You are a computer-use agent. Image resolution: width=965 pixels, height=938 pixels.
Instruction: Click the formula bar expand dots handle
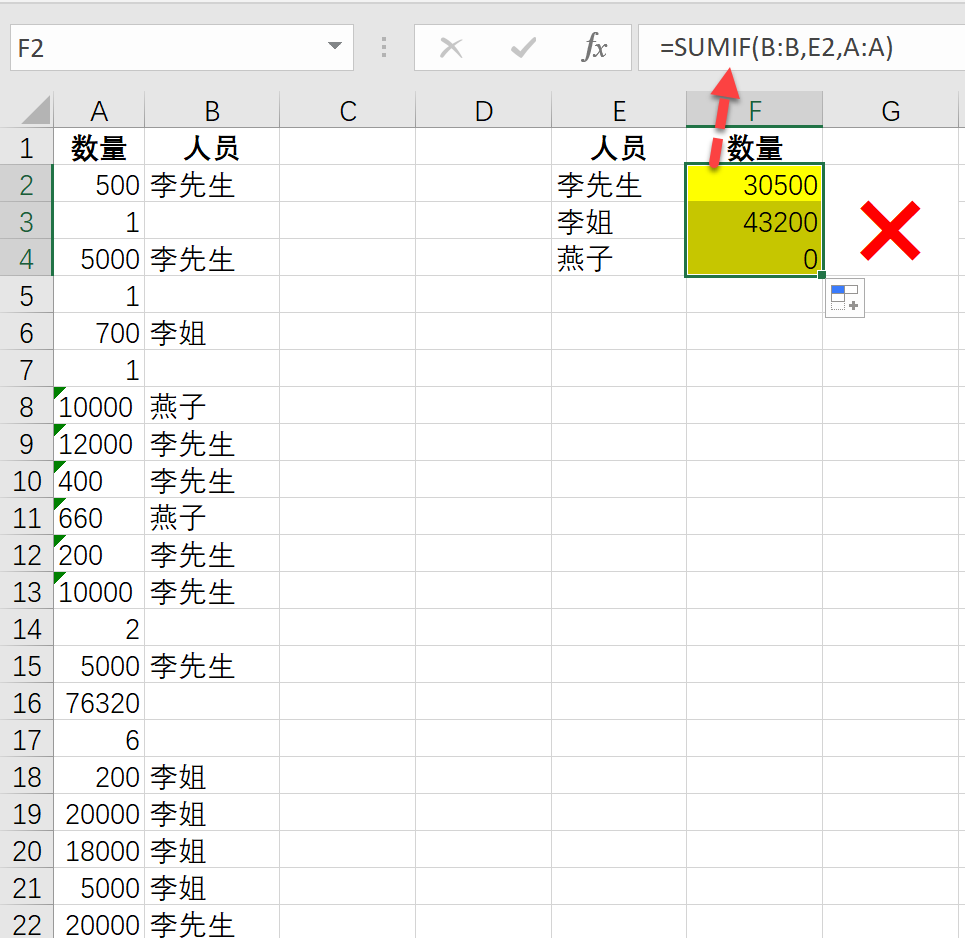point(384,47)
